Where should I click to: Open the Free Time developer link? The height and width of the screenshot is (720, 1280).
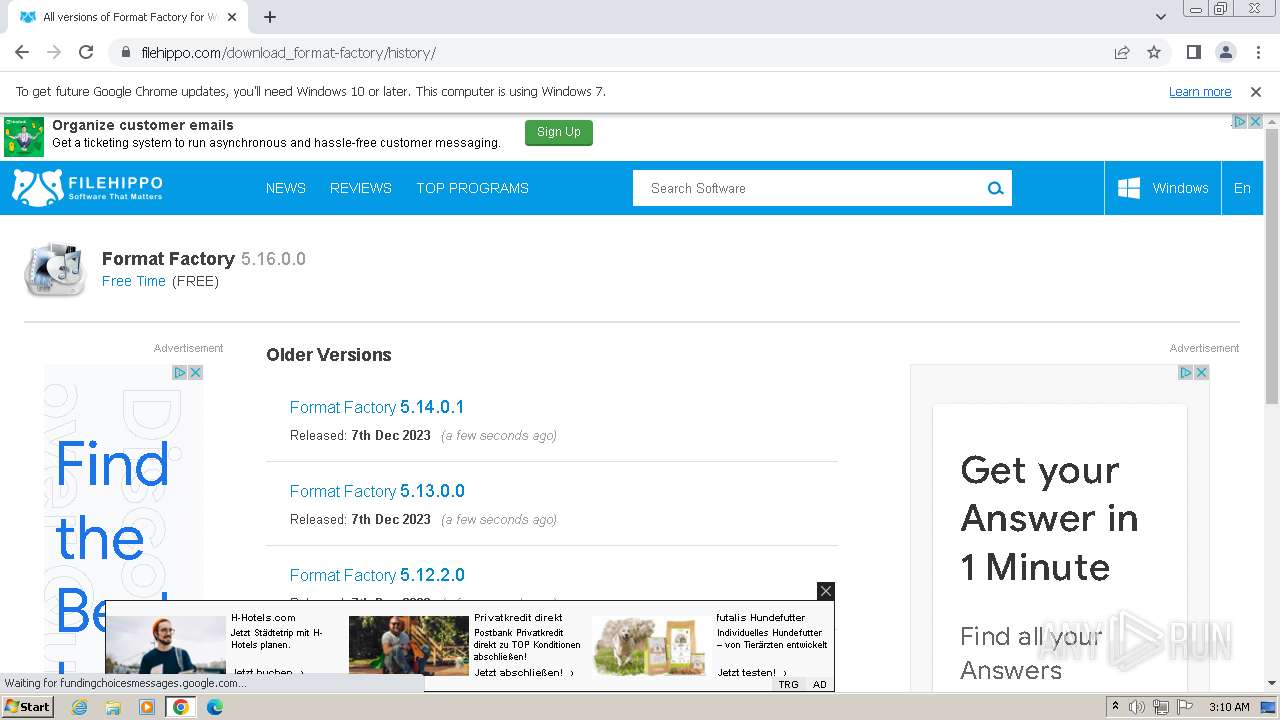coord(134,281)
